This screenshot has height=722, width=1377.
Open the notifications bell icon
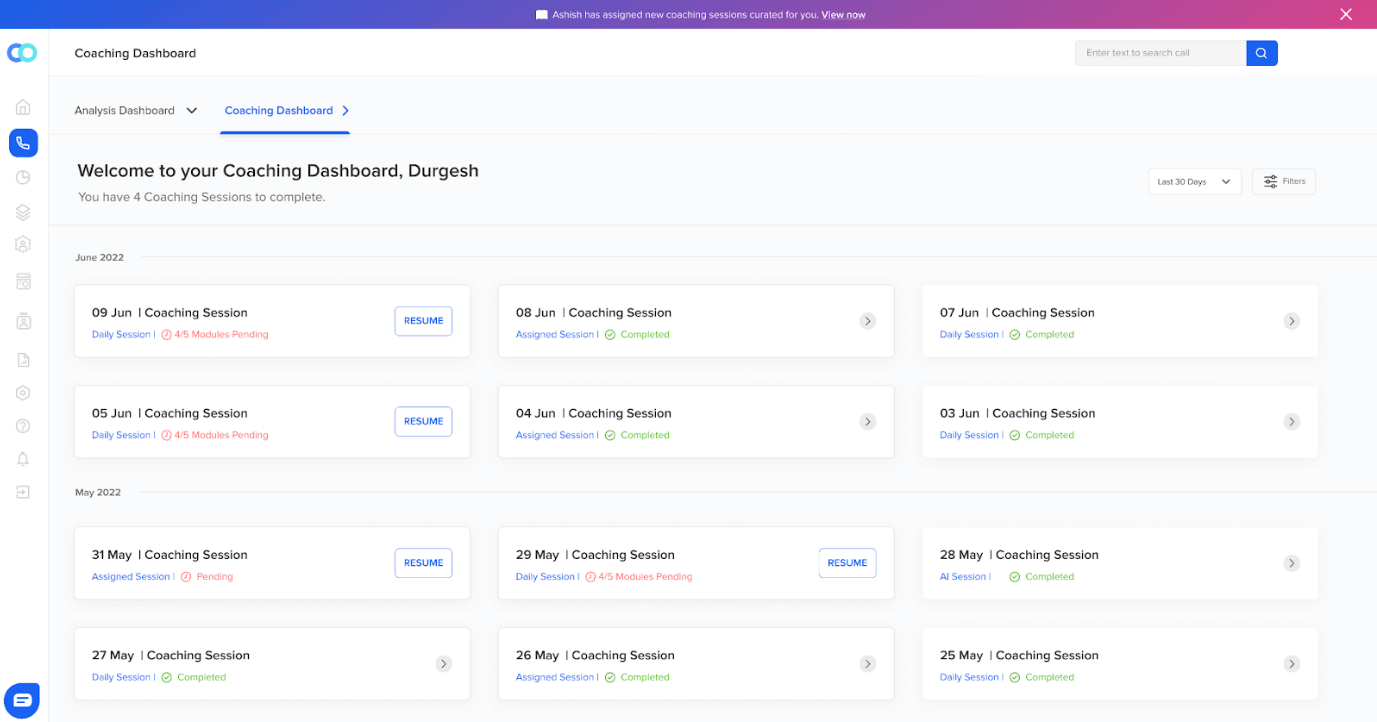click(x=23, y=458)
